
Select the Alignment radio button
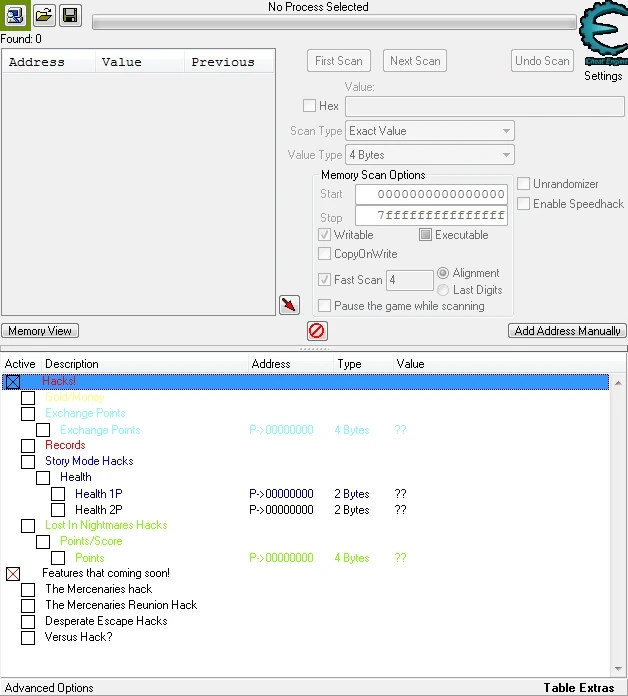click(x=443, y=273)
